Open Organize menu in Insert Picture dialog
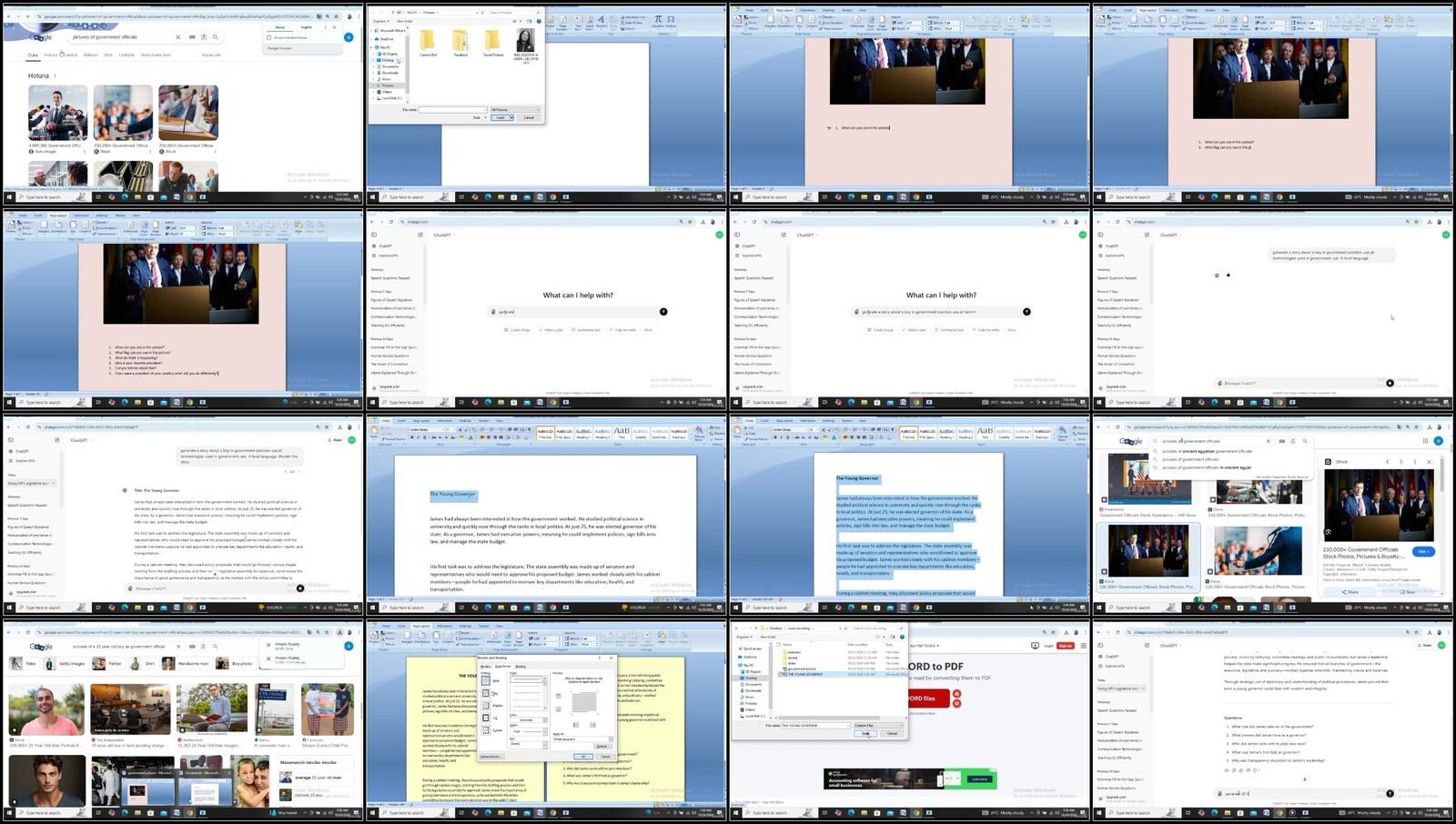 [380, 21]
